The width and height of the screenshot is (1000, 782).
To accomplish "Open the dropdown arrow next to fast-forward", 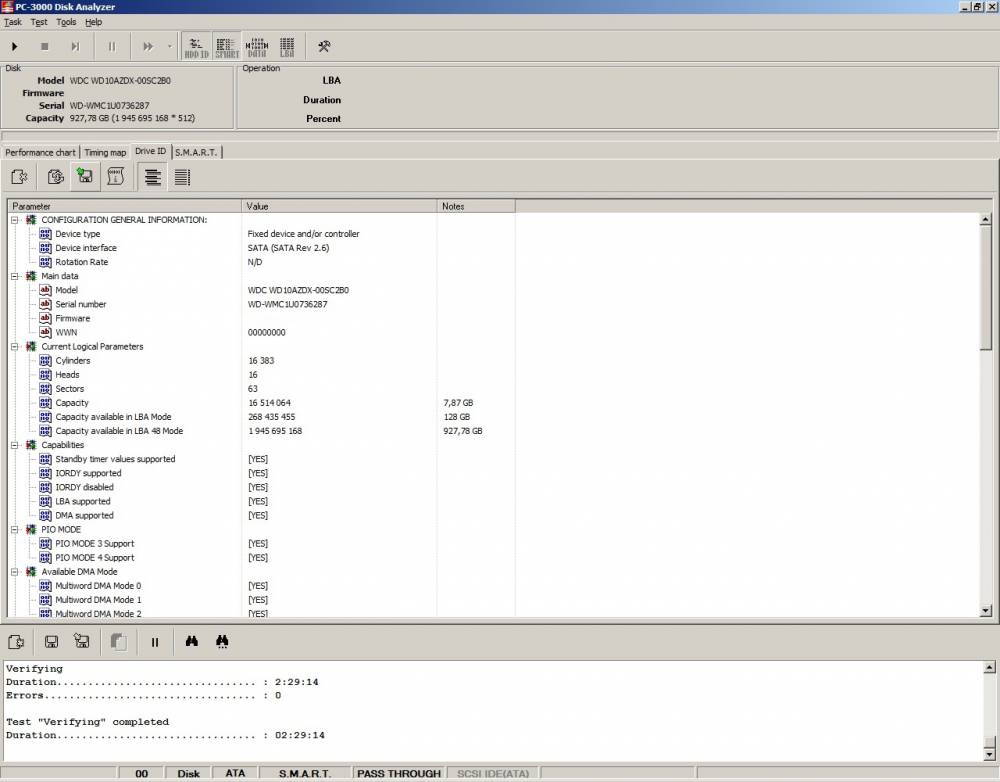I will point(169,47).
